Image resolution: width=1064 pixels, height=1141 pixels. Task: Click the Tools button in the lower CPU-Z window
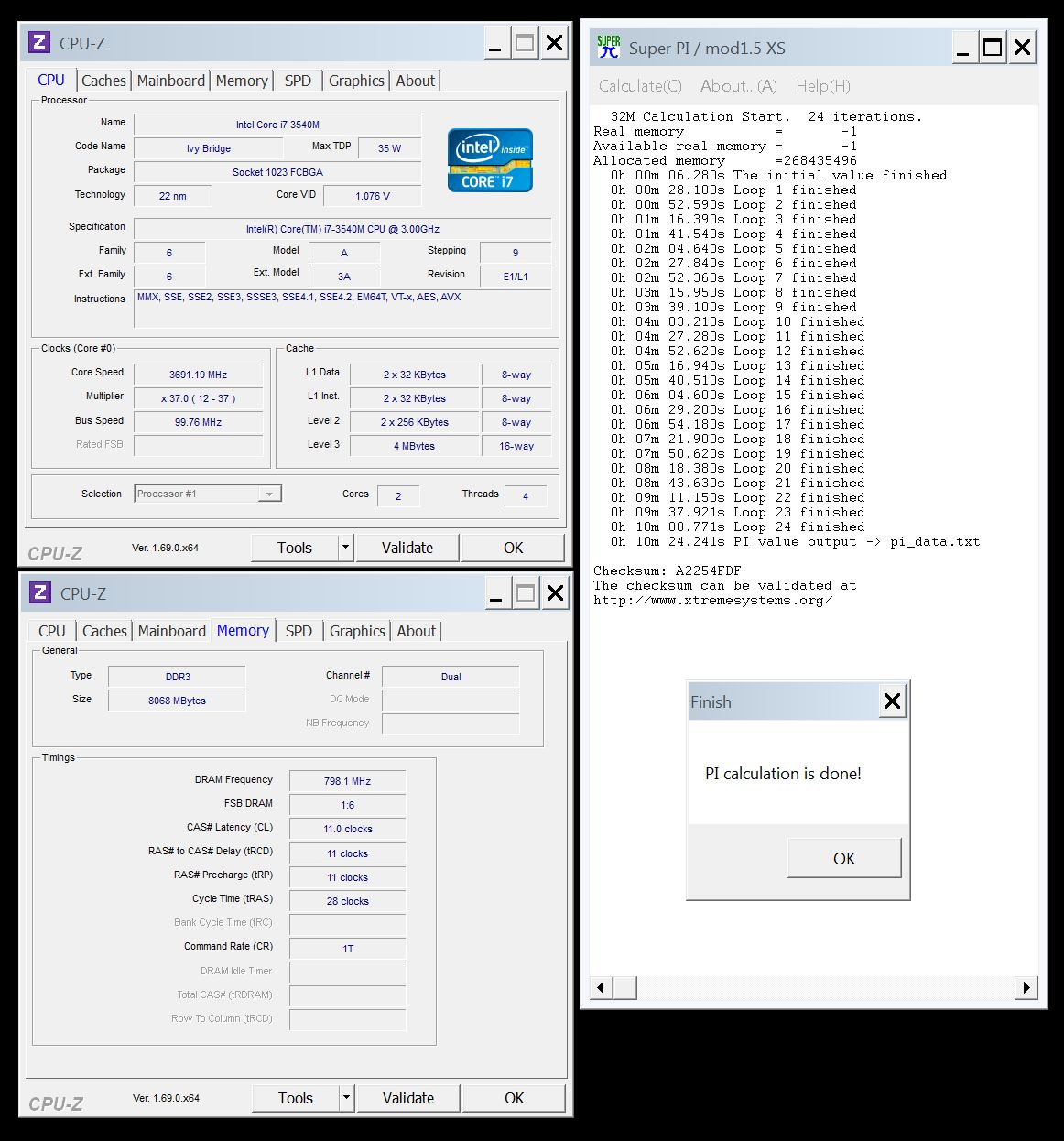click(296, 1098)
